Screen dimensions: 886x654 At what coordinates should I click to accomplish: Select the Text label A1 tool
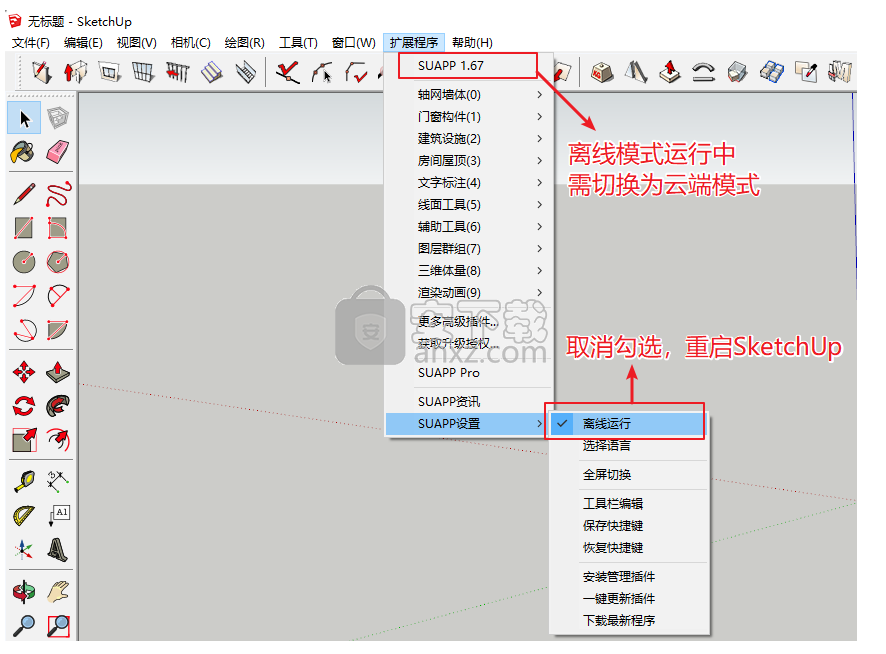[58, 515]
